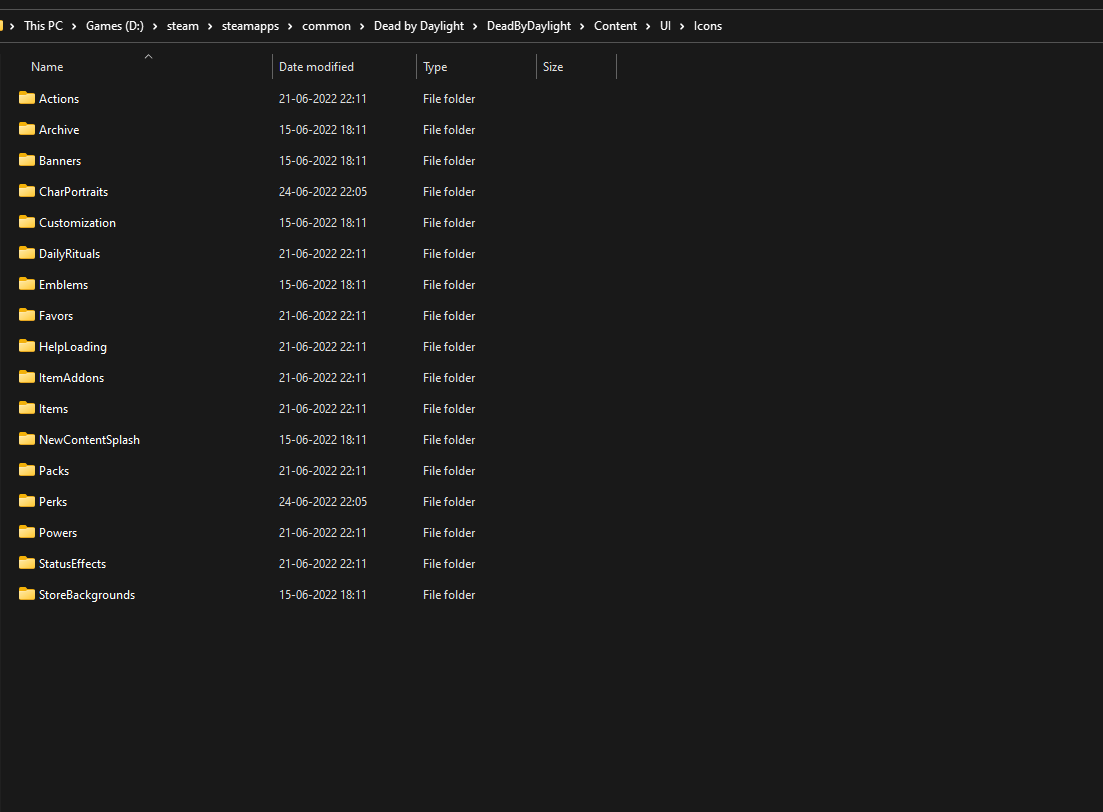Screen dimensions: 1103x812
Task: Go to steamapps folder in breadcrumb
Action: click(x=250, y=26)
